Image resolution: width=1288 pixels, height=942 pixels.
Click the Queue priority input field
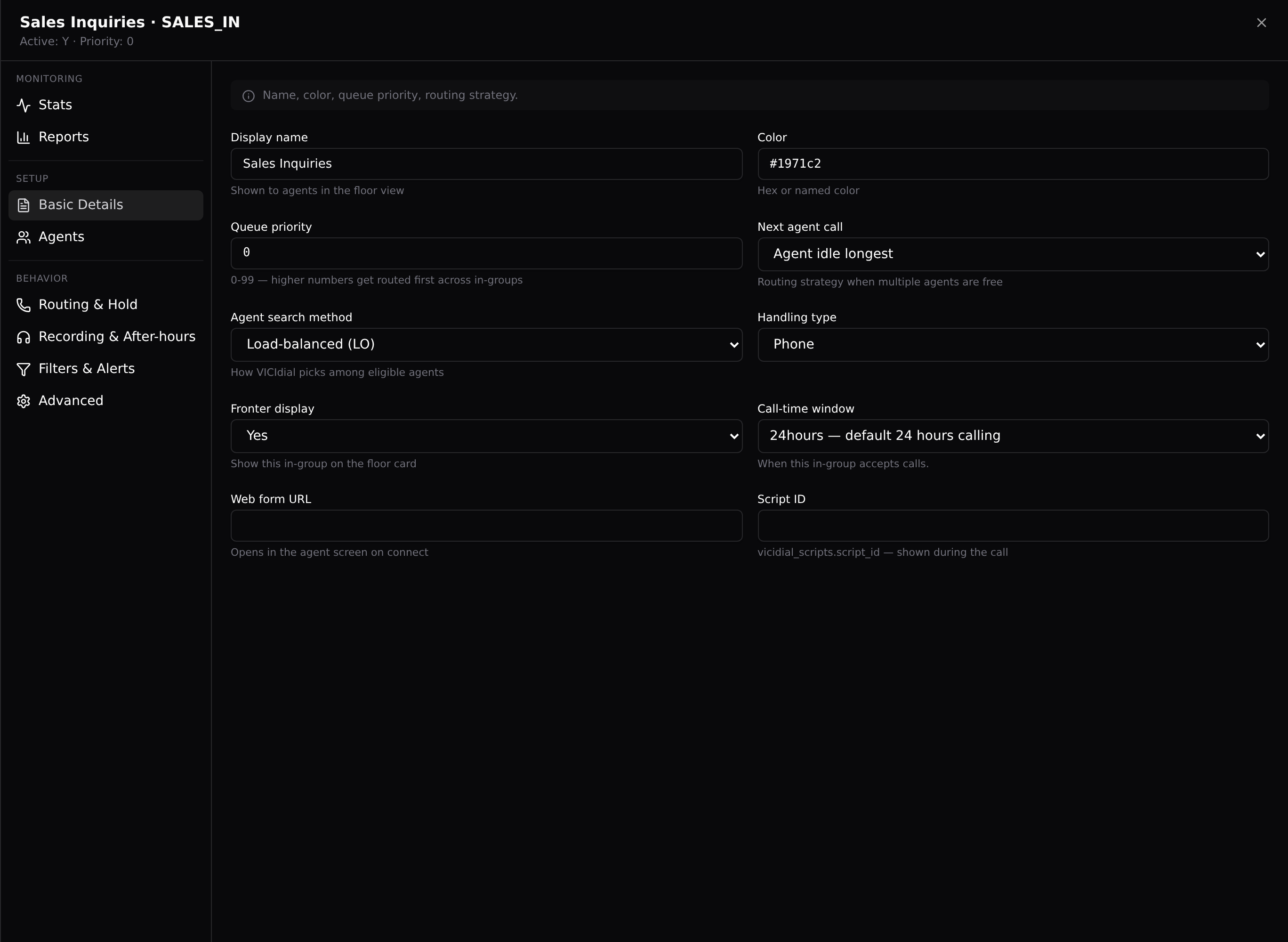(x=486, y=253)
